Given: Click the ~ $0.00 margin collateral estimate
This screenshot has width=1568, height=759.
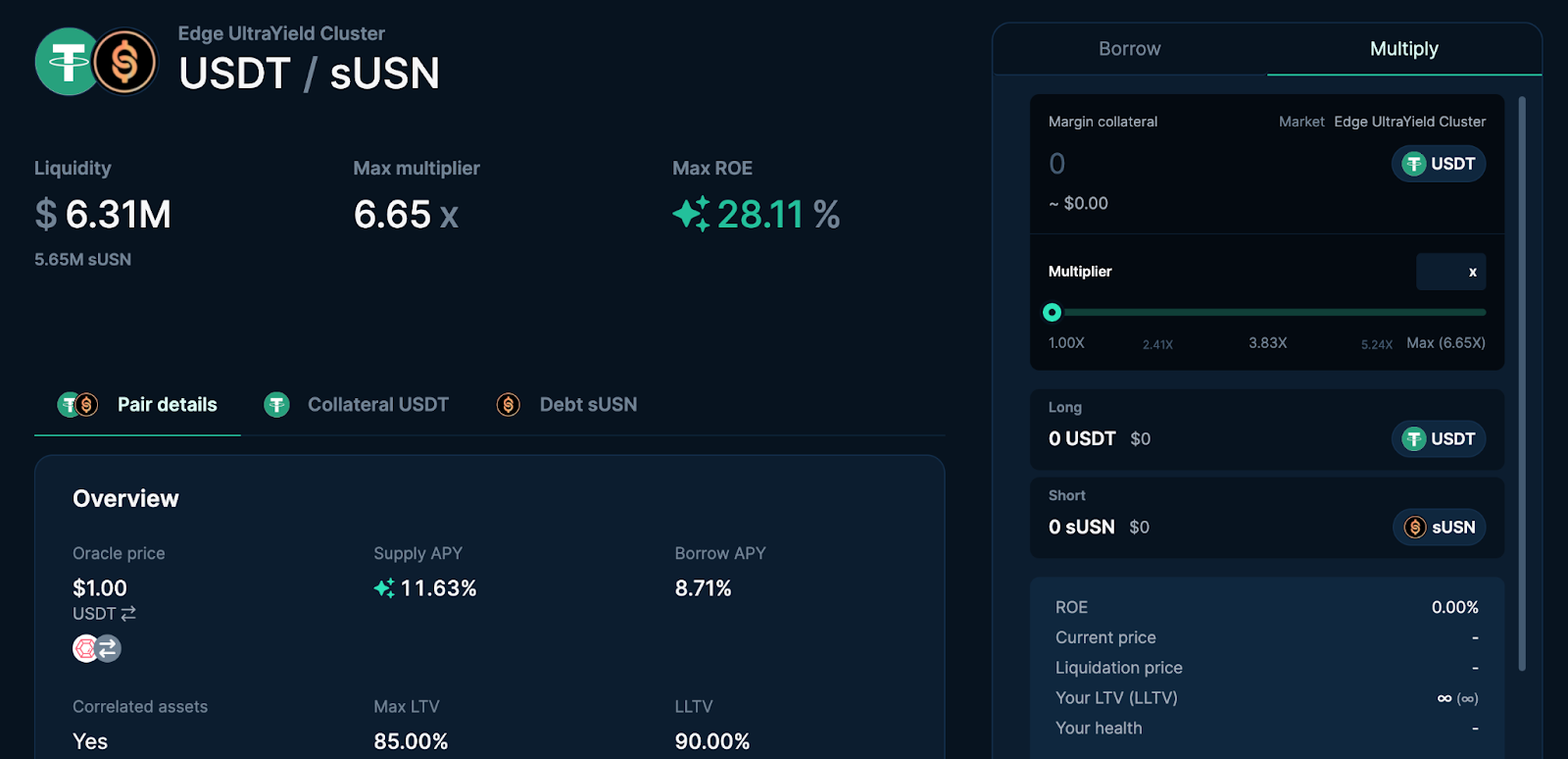Looking at the screenshot, I should [x=1078, y=204].
